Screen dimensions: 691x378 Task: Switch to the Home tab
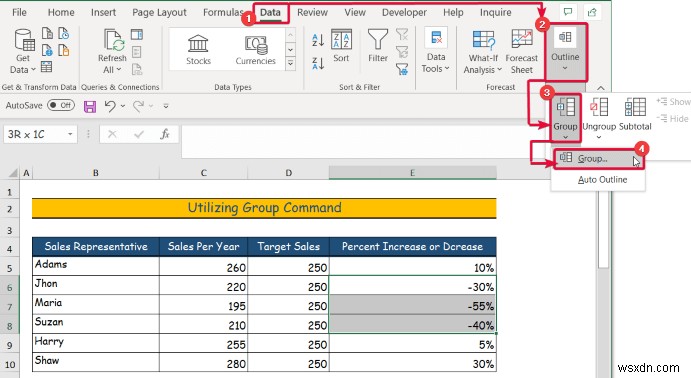(61, 12)
